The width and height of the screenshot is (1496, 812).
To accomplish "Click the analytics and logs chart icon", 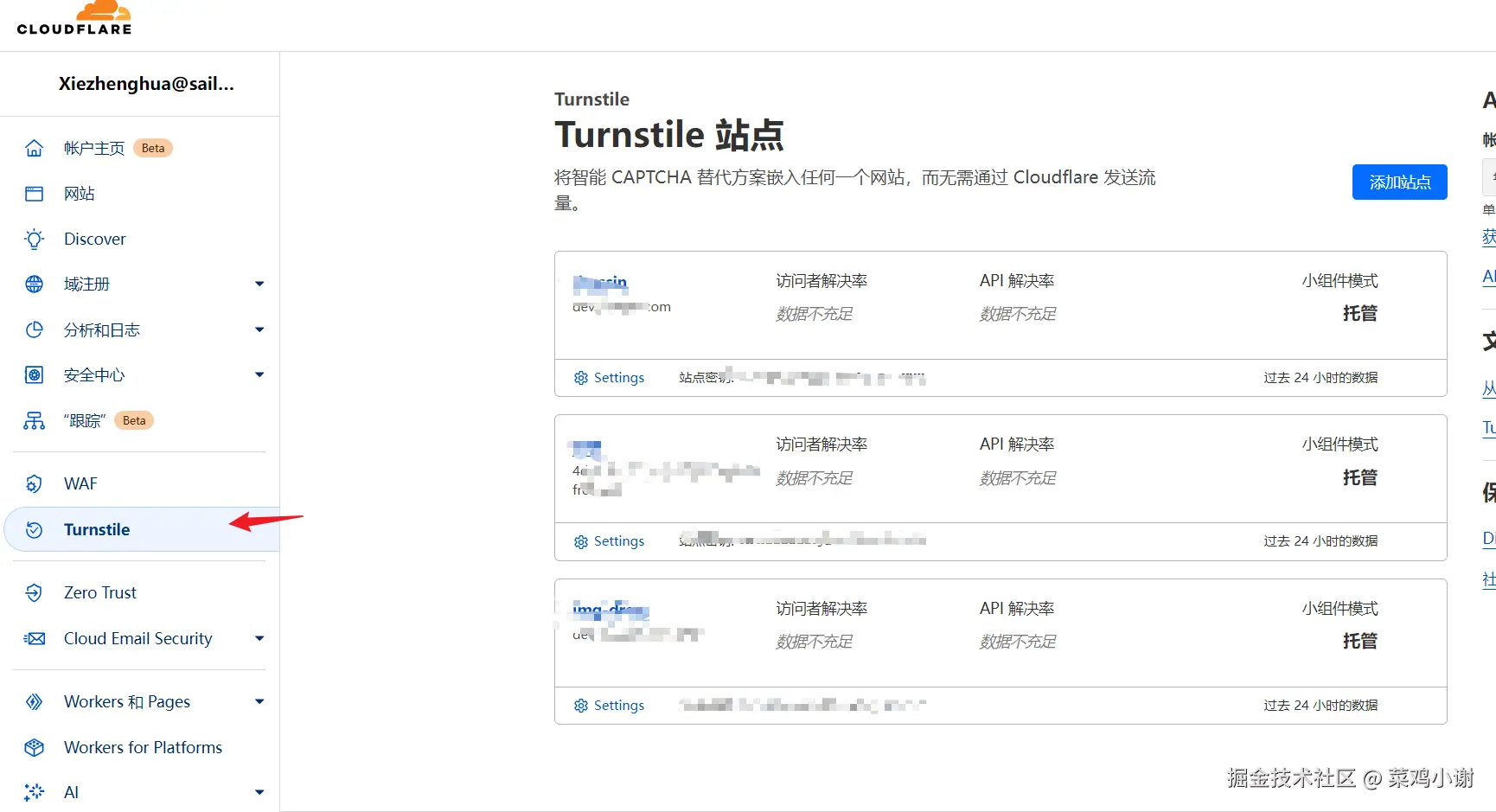I will 35,329.
